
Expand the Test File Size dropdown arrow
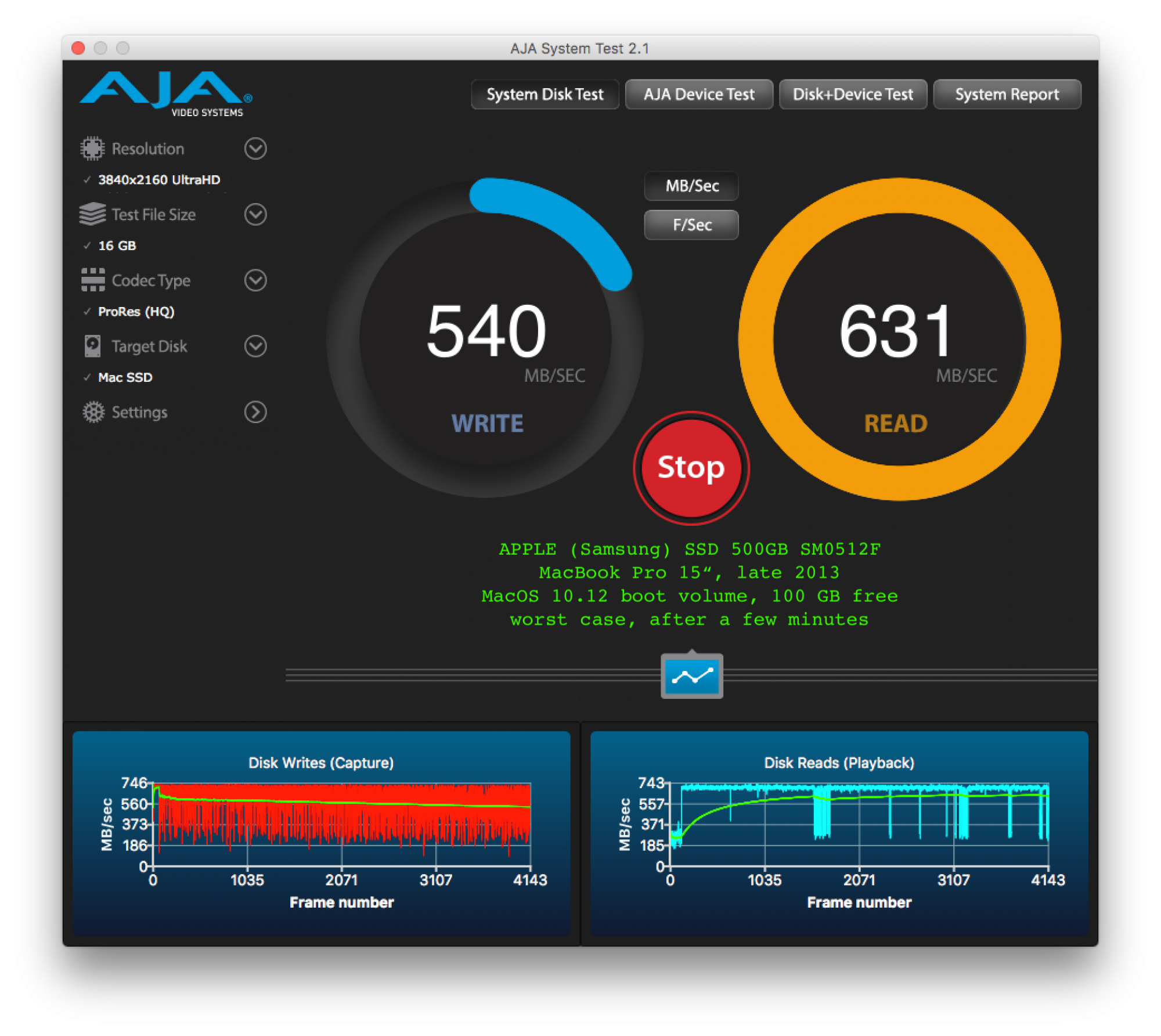click(255, 214)
